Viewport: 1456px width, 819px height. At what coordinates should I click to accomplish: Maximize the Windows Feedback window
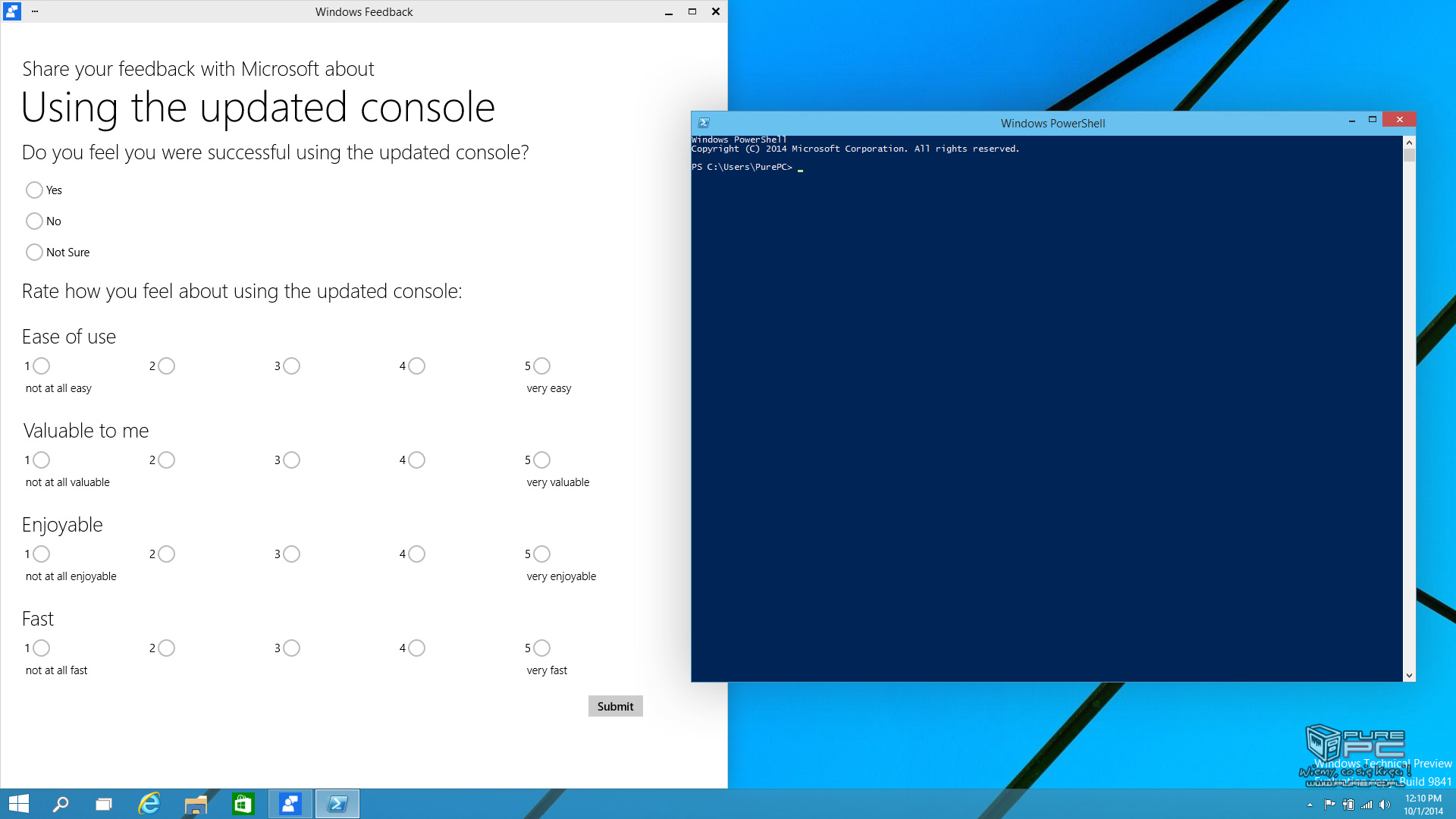[692, 12]
